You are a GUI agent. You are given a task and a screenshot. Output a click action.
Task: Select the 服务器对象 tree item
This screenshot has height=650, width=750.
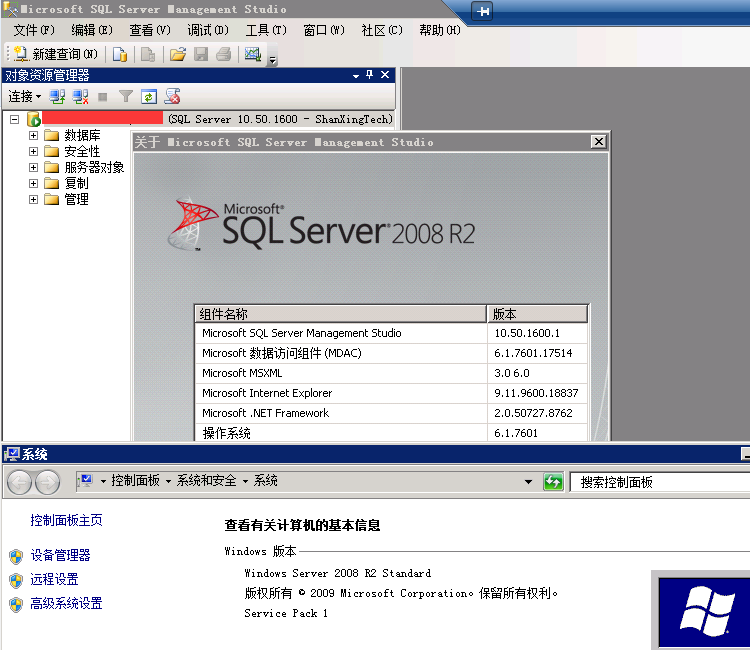[94, 167]
